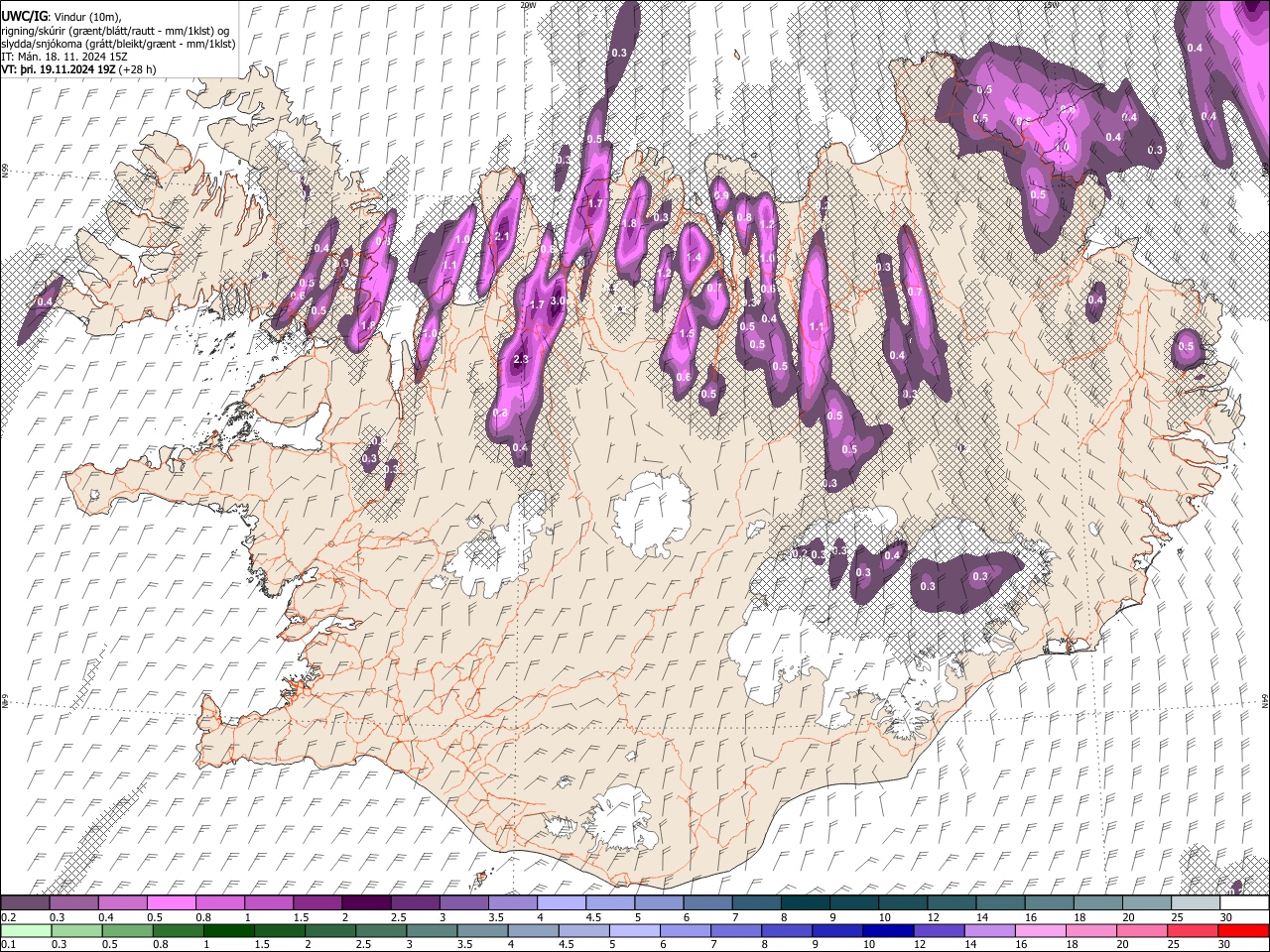Pick the 0.3 swatch in the green rain scale
Viewport: 1270px width, 952px height.
[x=76, y=930]
